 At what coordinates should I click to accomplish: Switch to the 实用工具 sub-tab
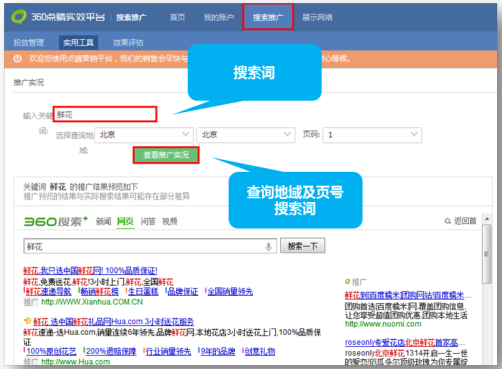coord(78,43)
